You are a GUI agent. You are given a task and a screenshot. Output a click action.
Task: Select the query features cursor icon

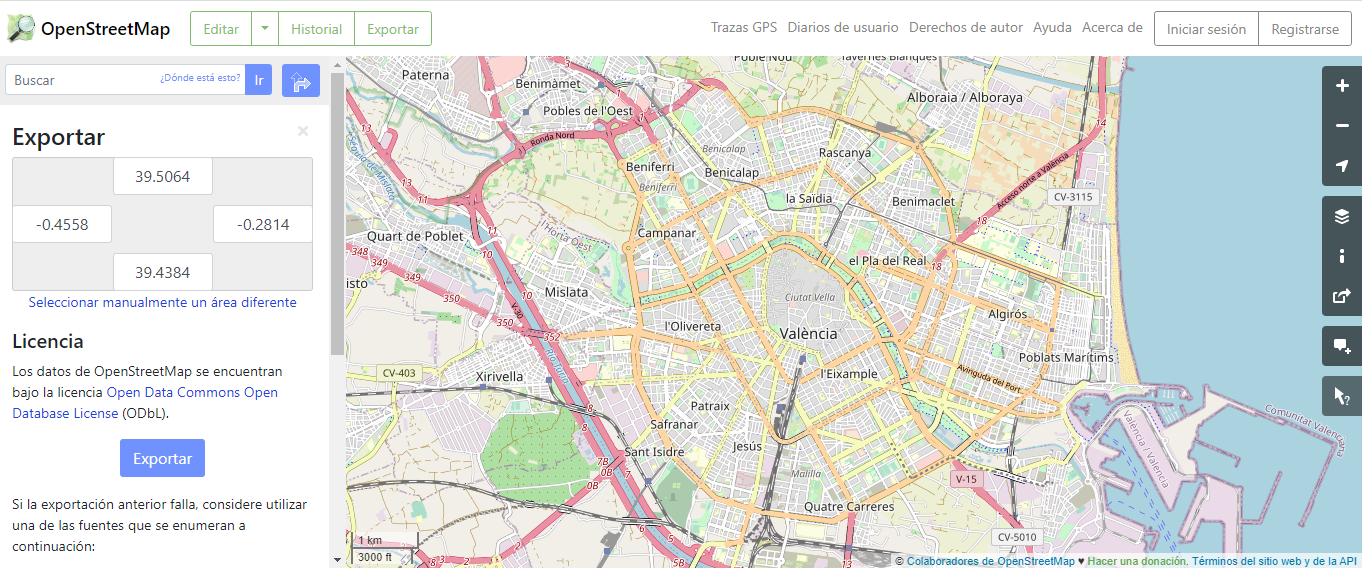pos(1342,396)
